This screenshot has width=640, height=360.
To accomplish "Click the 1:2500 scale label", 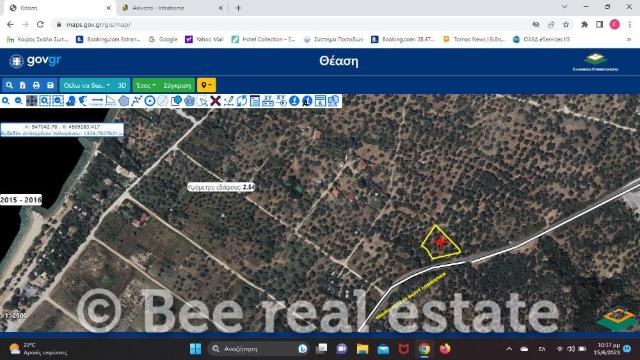I will 16,316.
